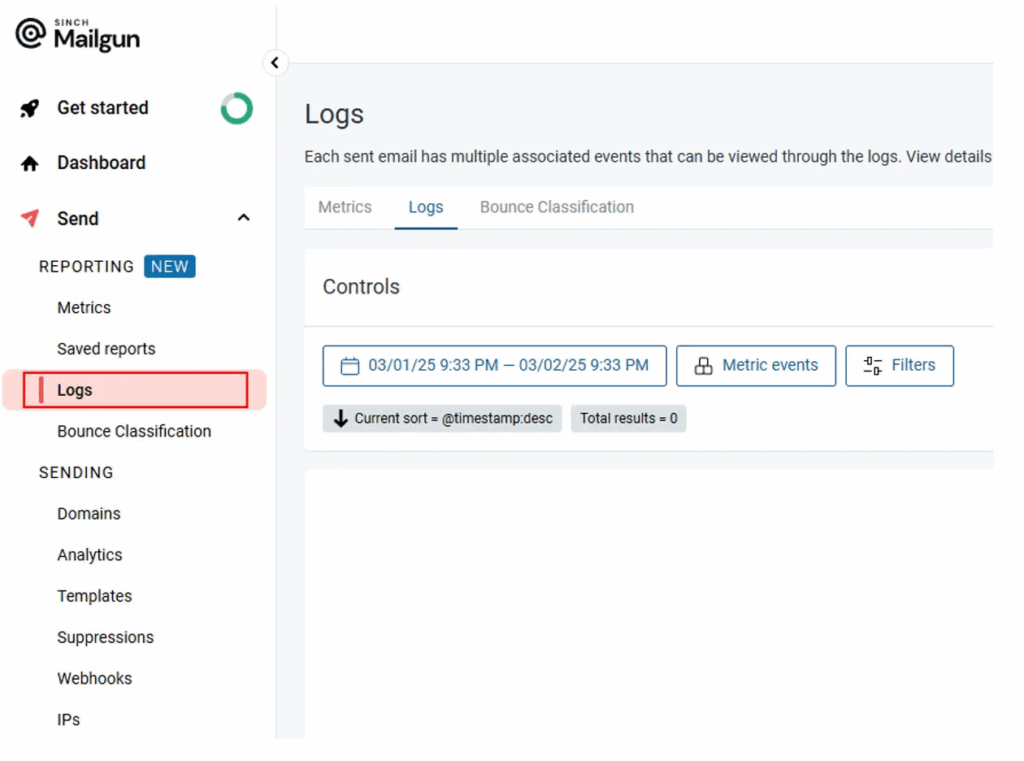1024x761 pixels.
Task: Click the REPORTING section label
Action: pos(86,267)
